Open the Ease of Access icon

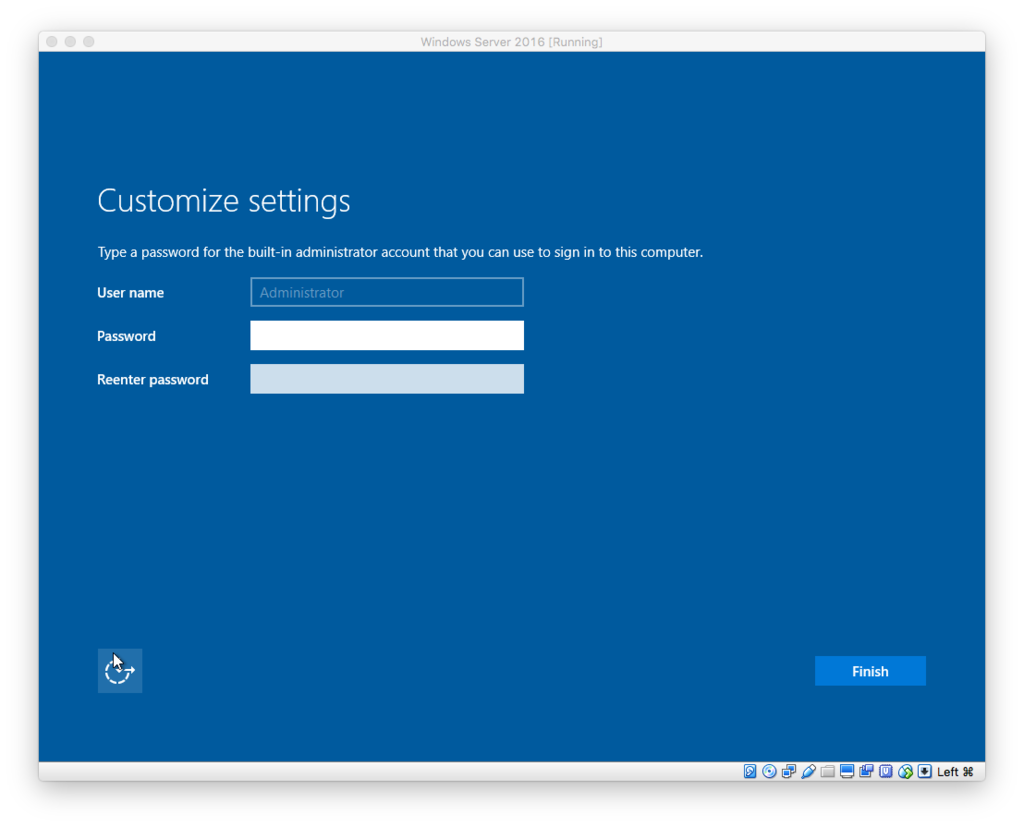pyautogui.click(x=120, y=671)
